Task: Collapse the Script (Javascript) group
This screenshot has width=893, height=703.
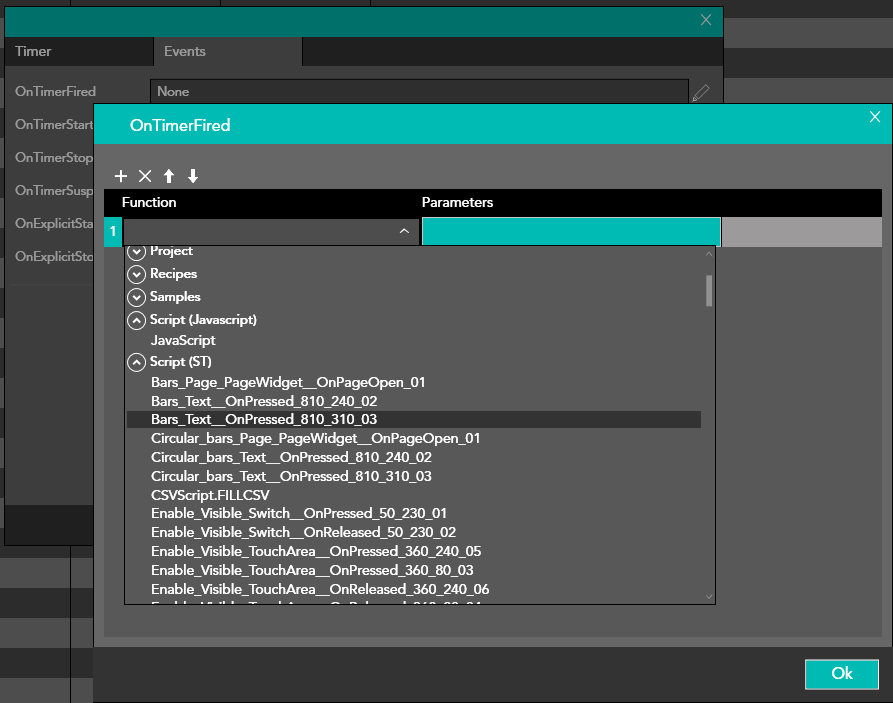Action: tap(137, 320)
